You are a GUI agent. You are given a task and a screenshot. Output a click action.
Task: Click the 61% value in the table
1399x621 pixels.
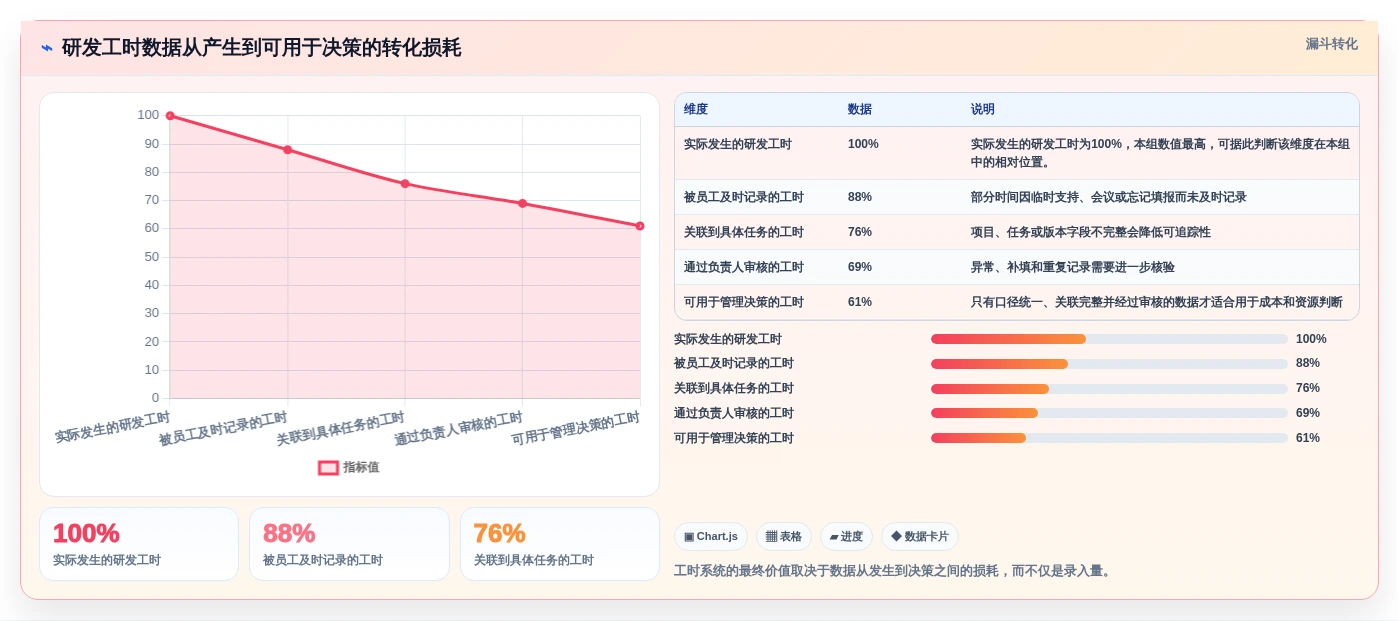tap(860, 302)
